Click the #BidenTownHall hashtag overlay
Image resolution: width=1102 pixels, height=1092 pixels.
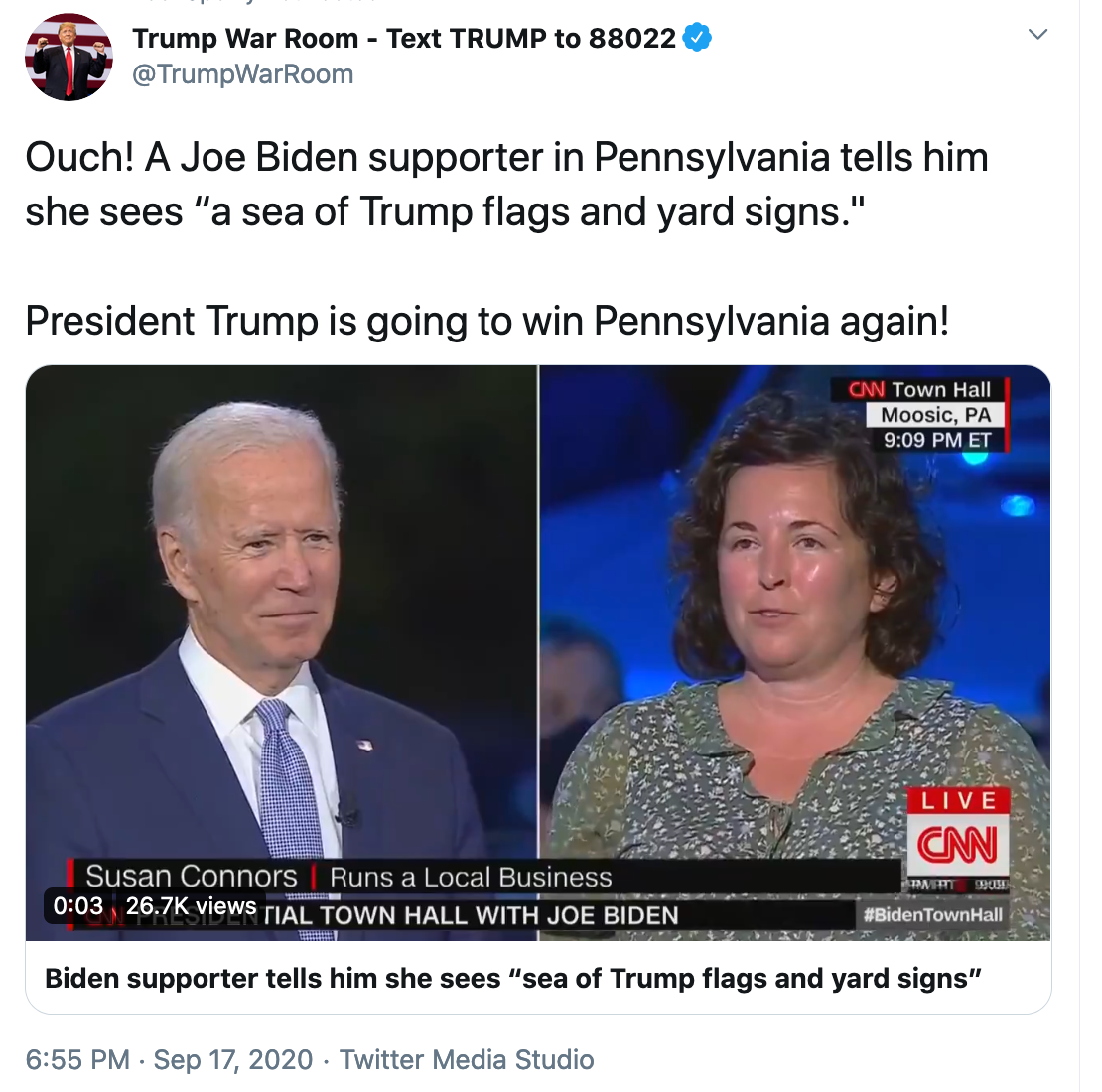click(932, 915)
